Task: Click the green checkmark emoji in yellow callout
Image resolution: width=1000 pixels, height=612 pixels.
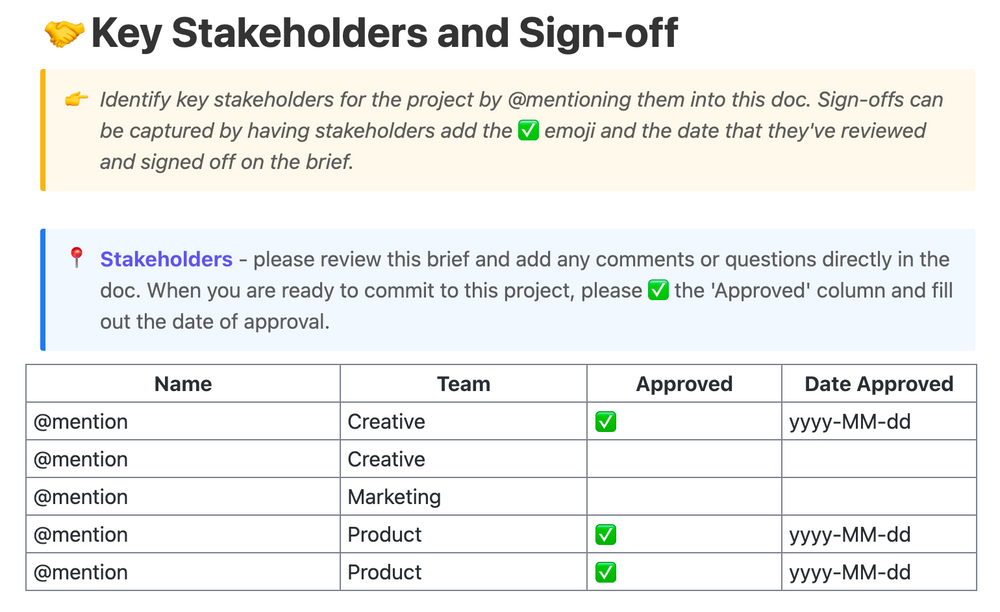Action: [529, 131]
